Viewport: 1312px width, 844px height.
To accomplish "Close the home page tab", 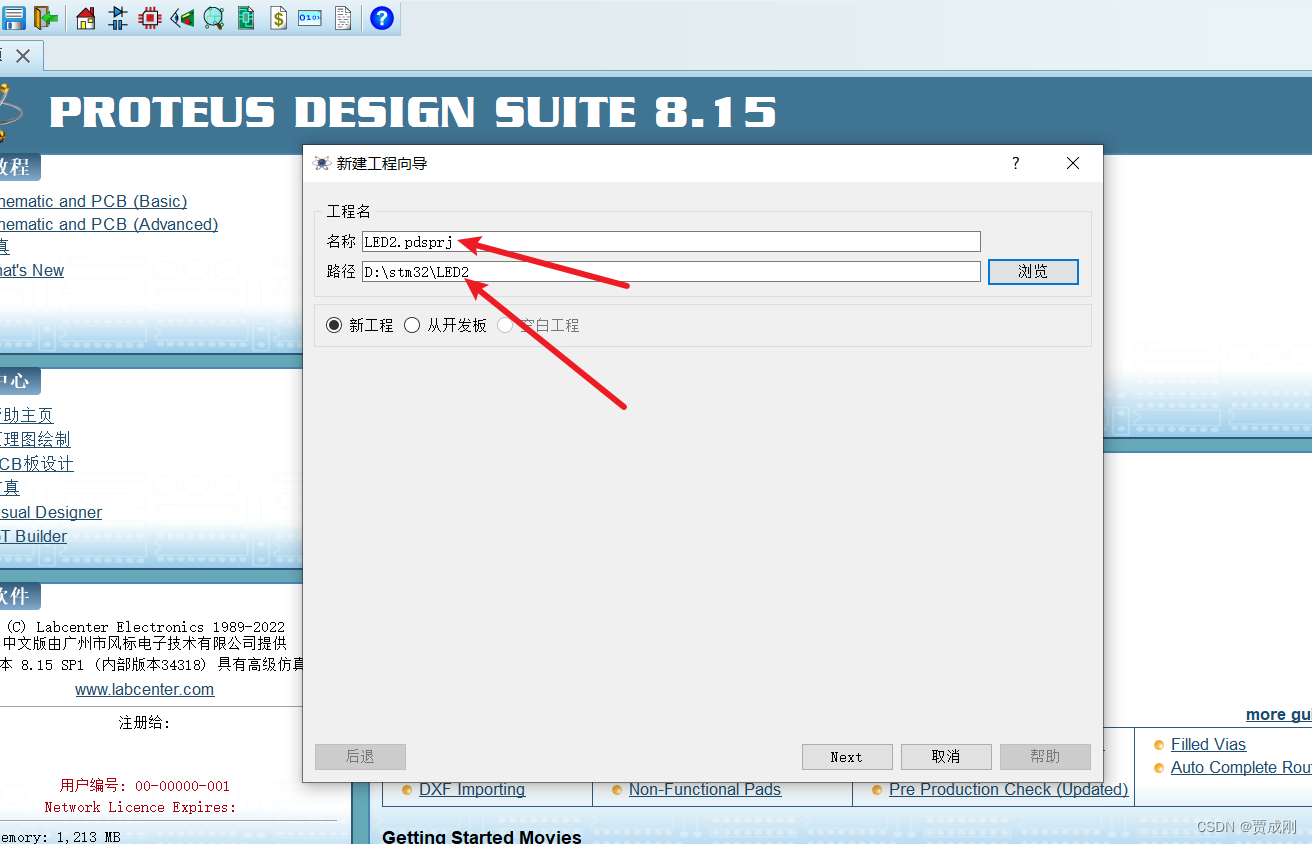I will coord(23,56).
